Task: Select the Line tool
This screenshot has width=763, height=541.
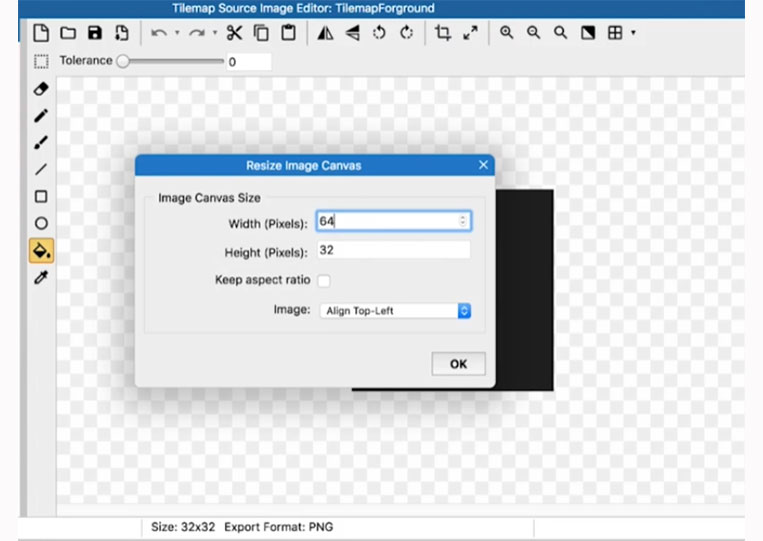Action: (41, 169)
